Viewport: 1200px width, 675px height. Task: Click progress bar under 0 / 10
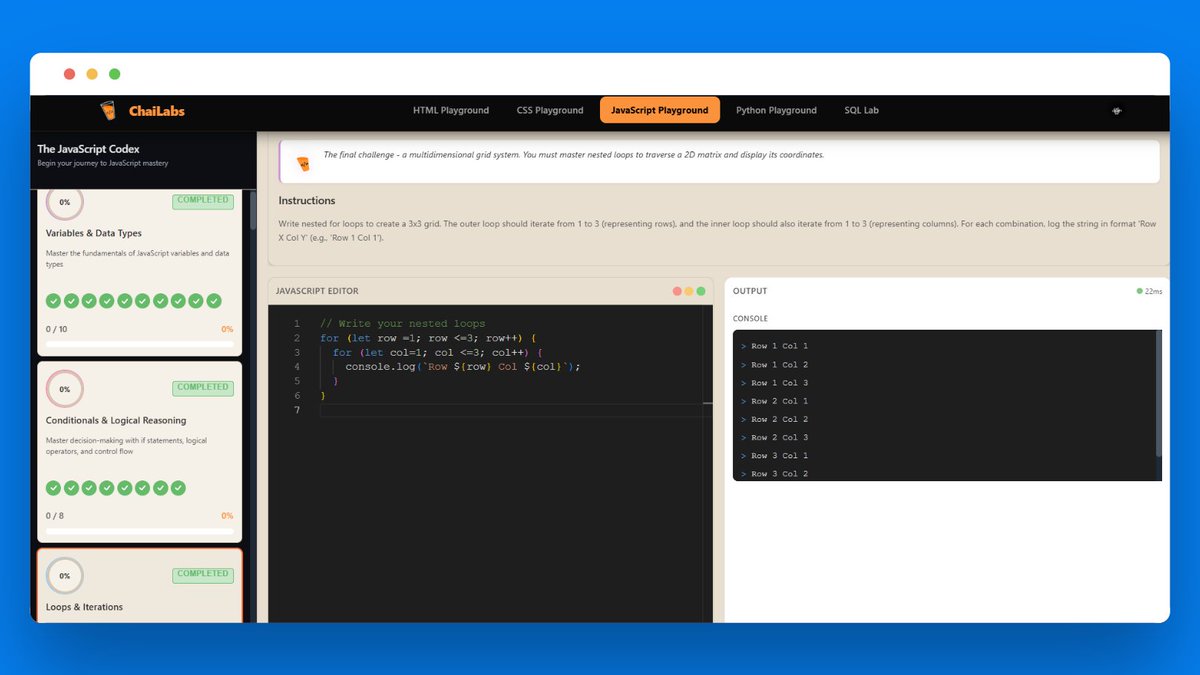tap(140, 343)
